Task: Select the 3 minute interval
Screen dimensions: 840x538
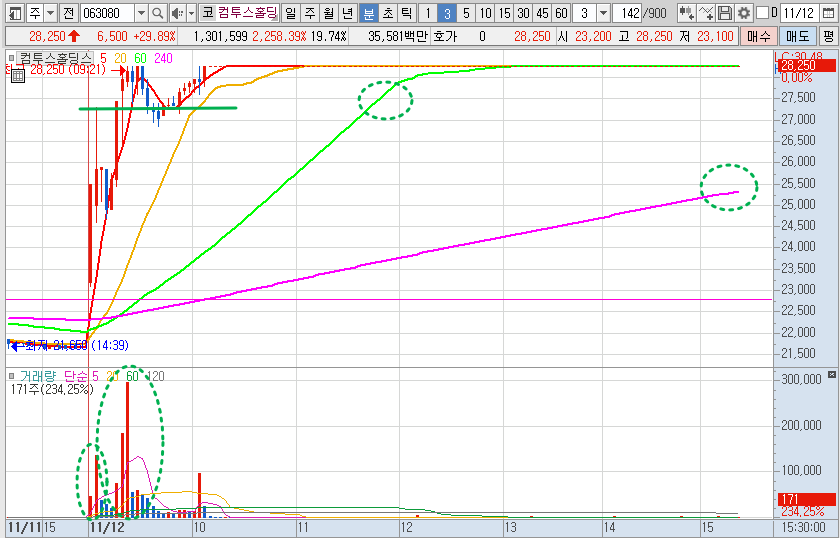Action: pos(447,13)
